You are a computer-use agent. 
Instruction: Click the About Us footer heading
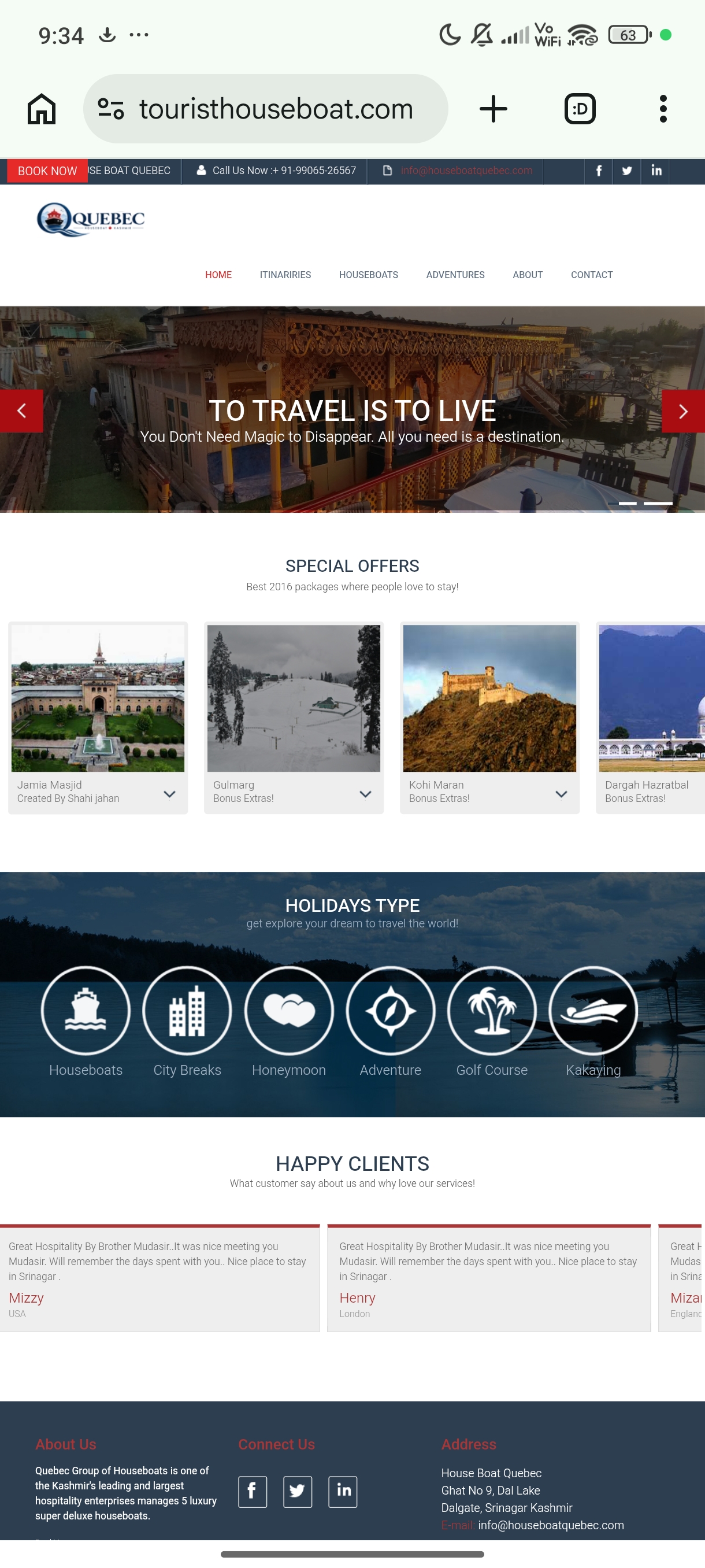[66, 1444]
